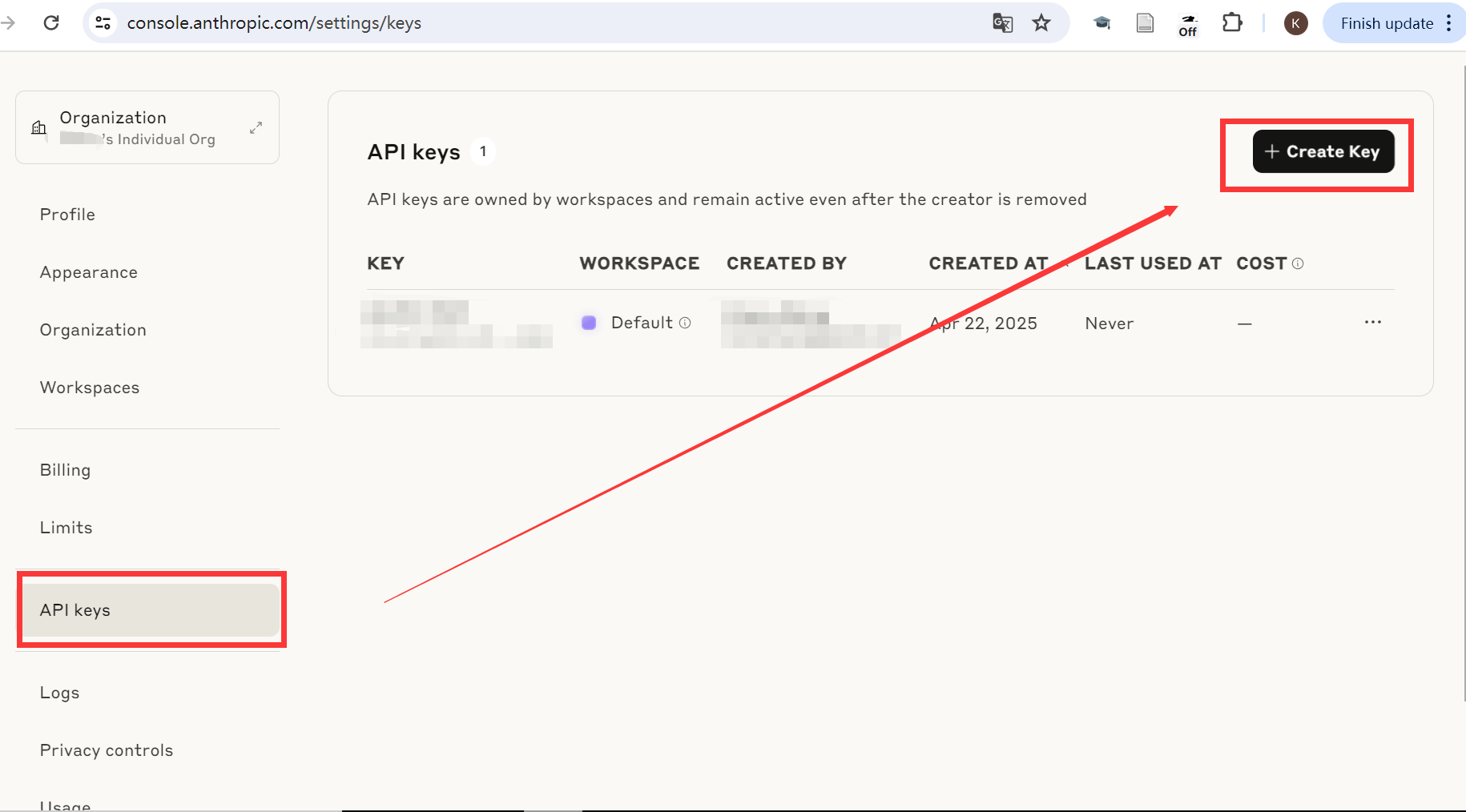Reload the page with the refresh icon
This screenshot has height=812, width=1466.
click(x=51, y=22)
